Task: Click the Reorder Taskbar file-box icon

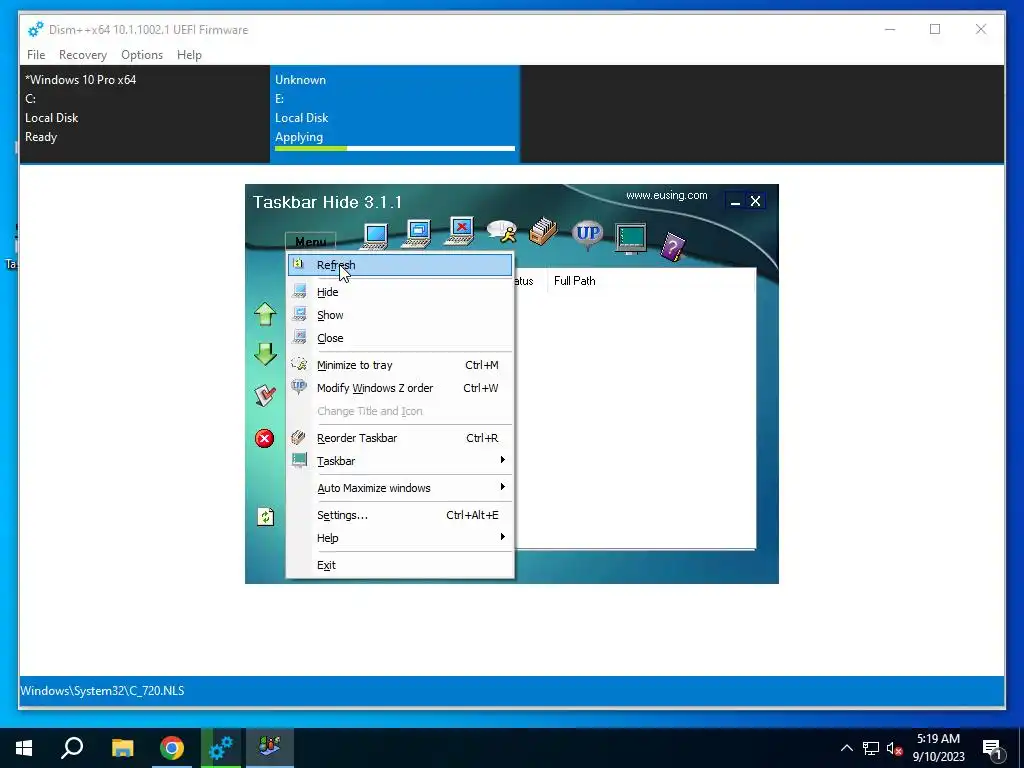Action: coord(543,232)
